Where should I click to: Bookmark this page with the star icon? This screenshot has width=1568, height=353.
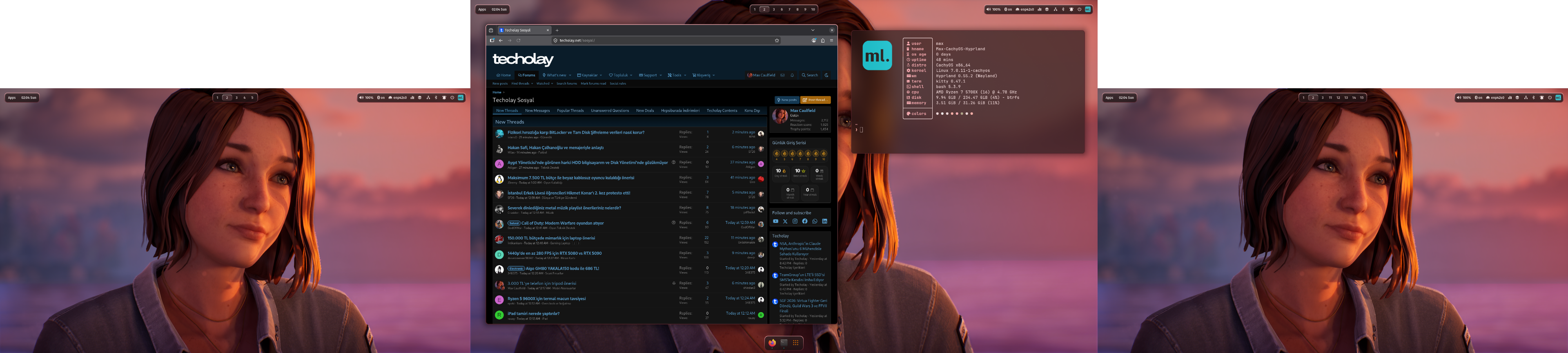coord(777,40)
